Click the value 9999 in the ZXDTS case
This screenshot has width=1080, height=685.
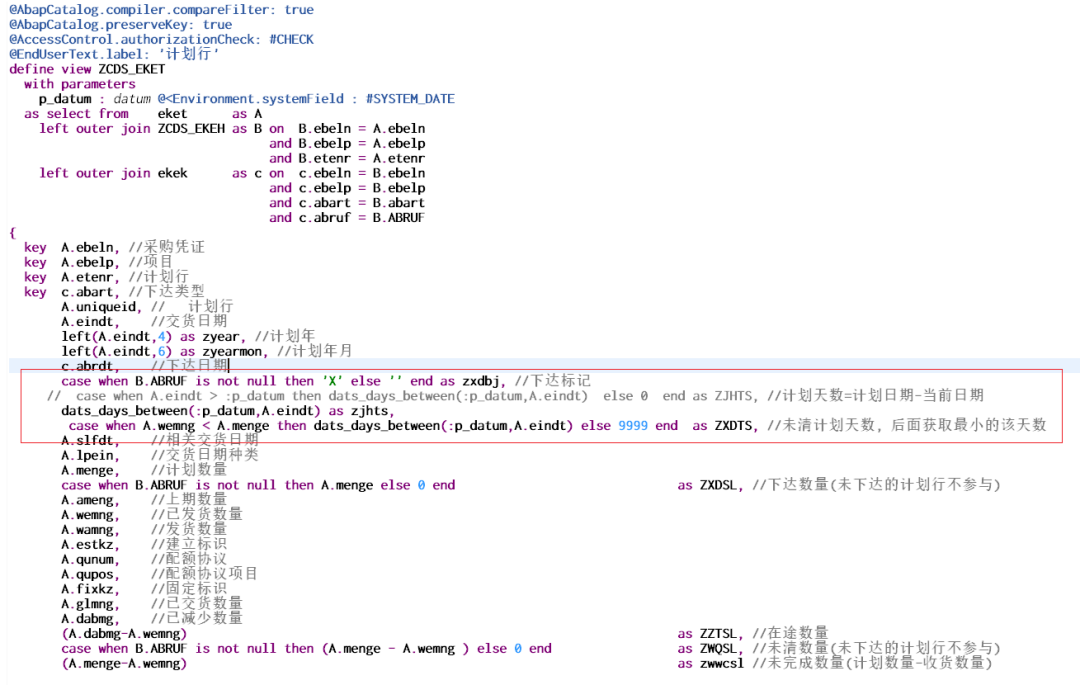pyautogui.click(x=633, y=426)
